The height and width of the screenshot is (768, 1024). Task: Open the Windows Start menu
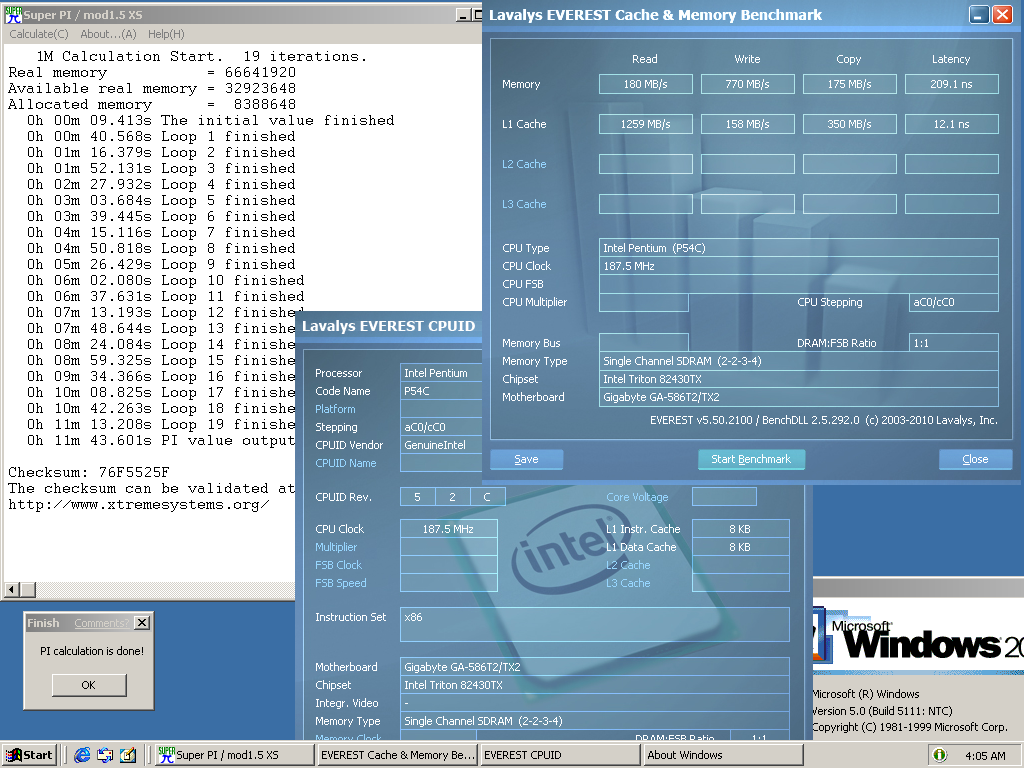[x=29, y=755]
